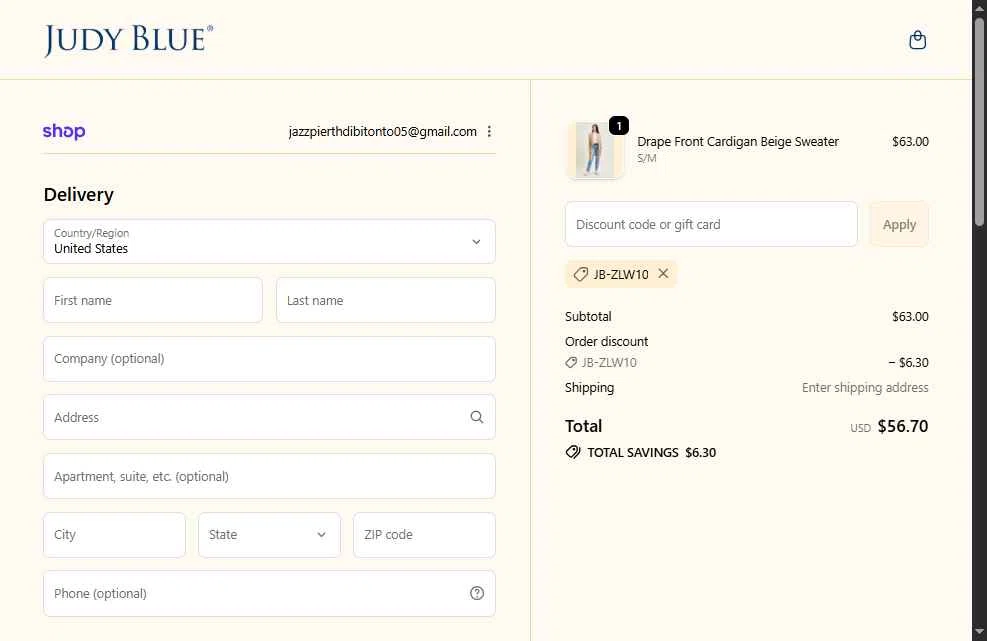Click the phone help question mark icon
The image size is (987, 641).
coord(477,593)
